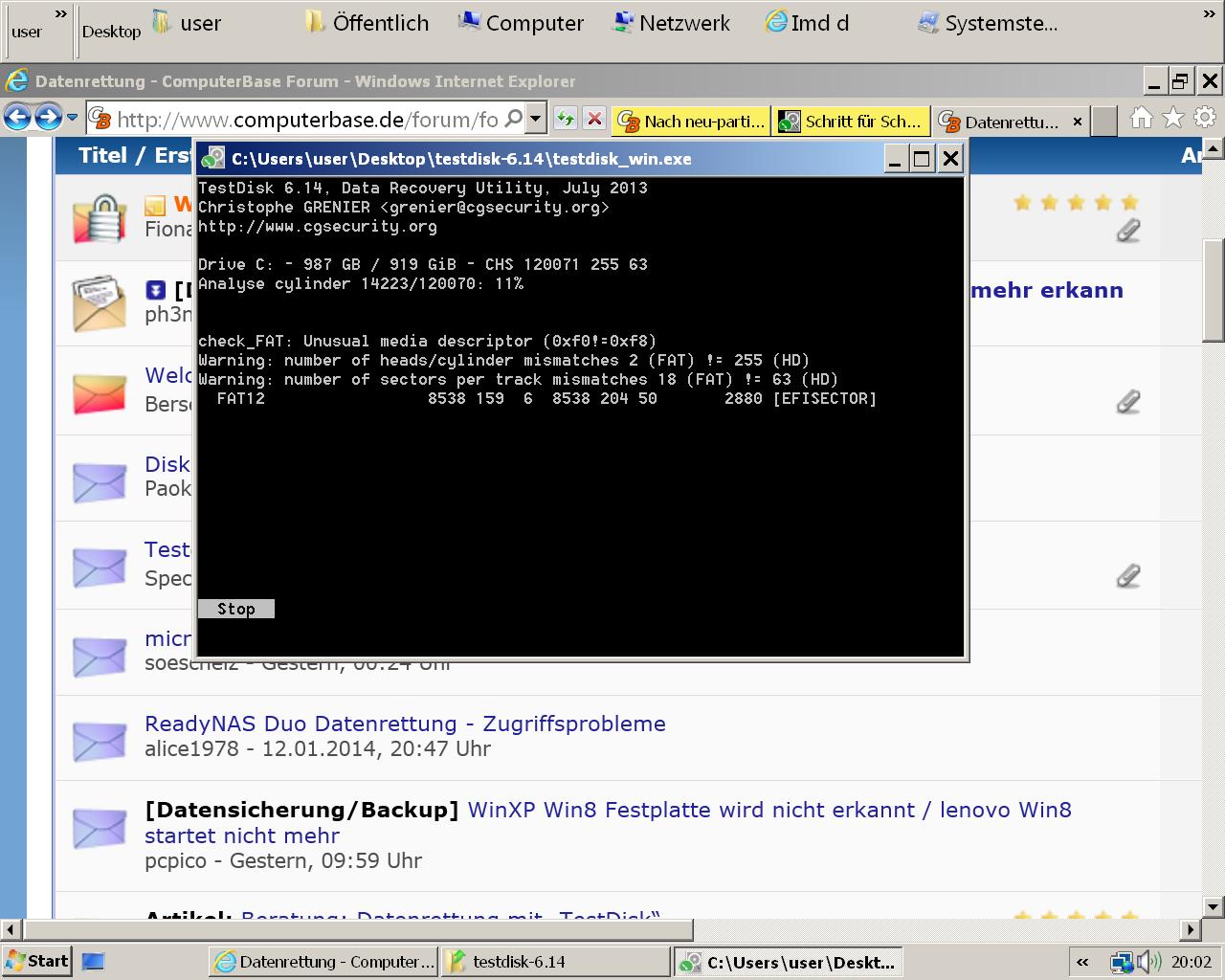Viewport: 1225px width, 980px height.
Task: Expand the address bar autocomplete dropdown
Action: [536, 119]
